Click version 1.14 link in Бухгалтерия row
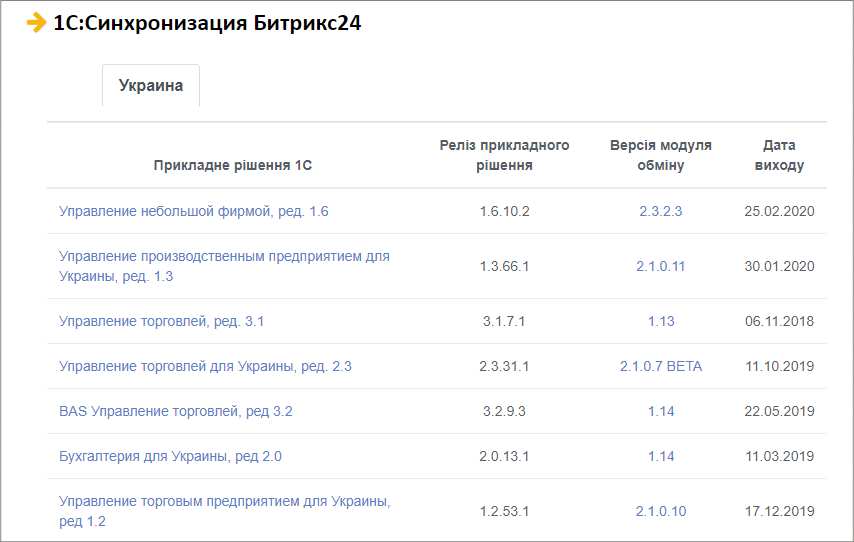This screenshot has height=542, width=854. click(x=661, y=456)
